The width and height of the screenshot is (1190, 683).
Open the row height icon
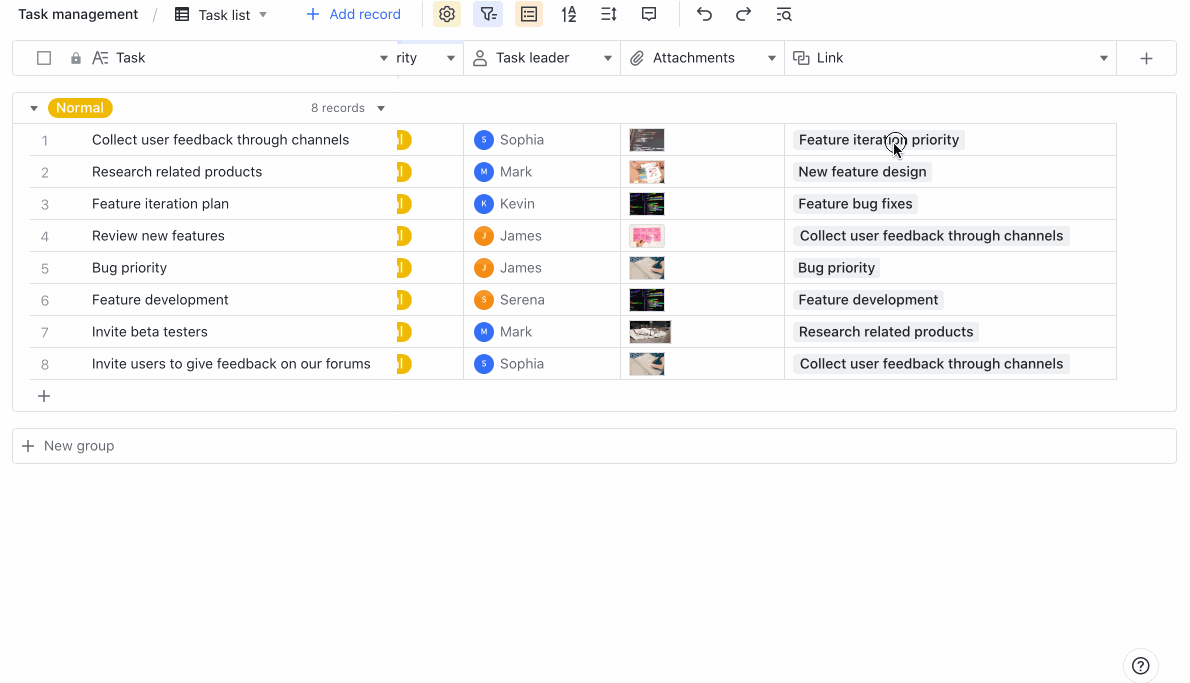[609, 14]
